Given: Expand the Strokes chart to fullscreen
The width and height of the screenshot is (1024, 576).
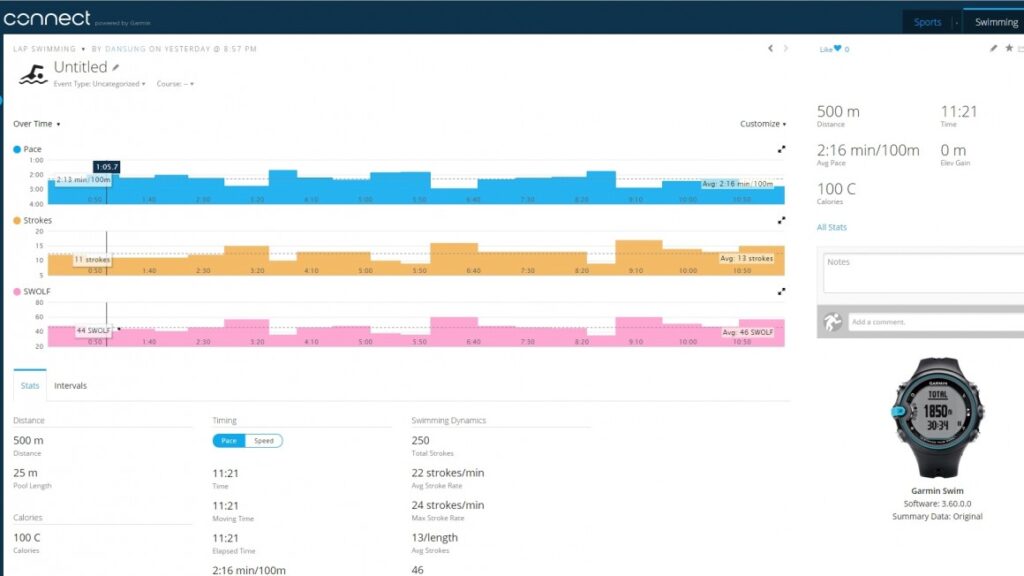Looking at the screenshot, I should (x=781, y=220).
